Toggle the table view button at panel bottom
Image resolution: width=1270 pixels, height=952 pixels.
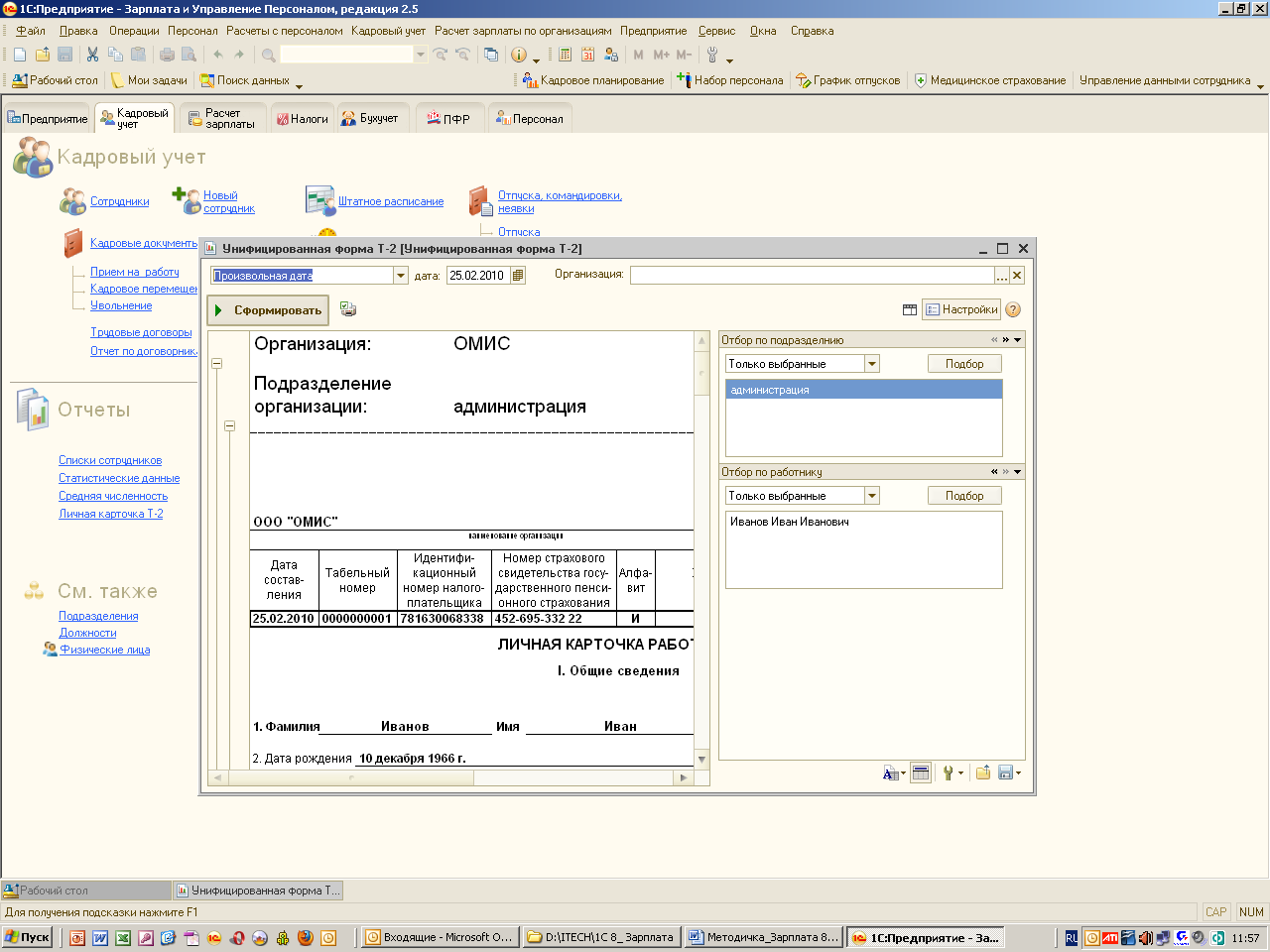click(921, 773)
